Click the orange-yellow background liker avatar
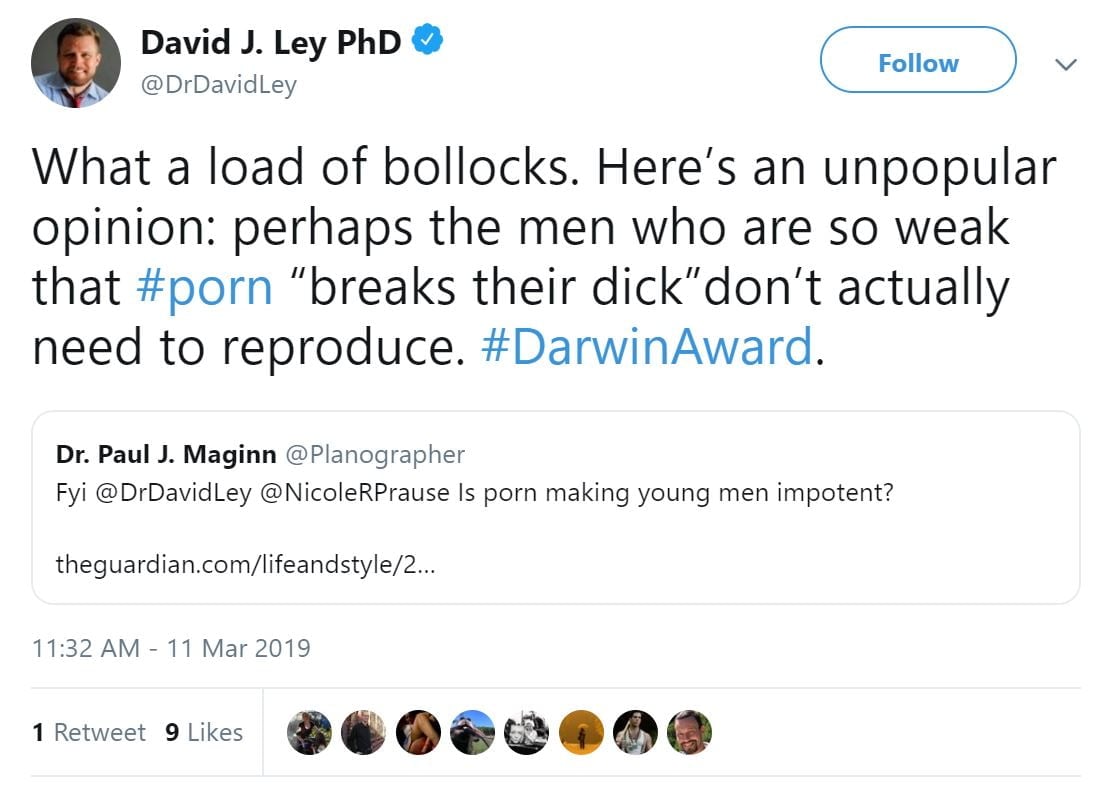Viewport: 1098px width, 786px height. pyautogui.click(x=580, y=732)
